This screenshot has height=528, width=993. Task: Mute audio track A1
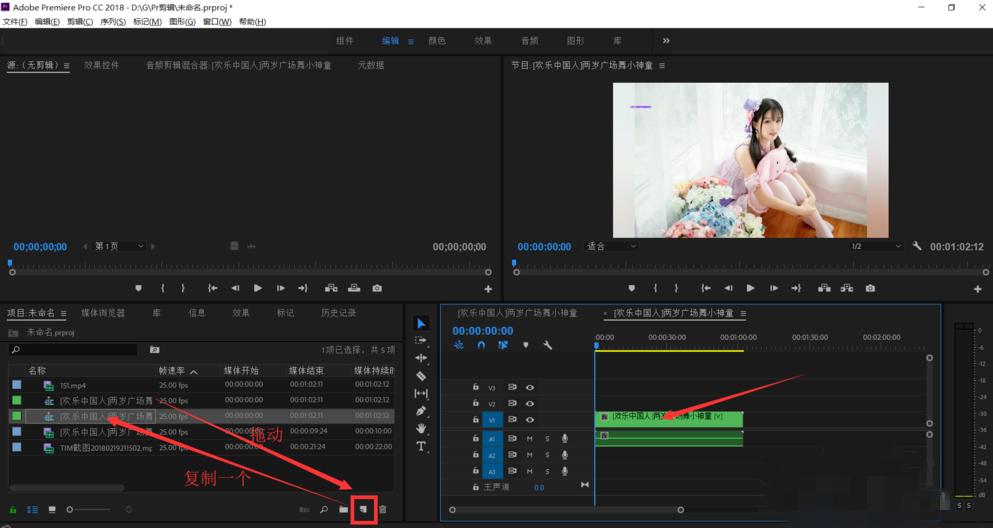pos(530,438)
